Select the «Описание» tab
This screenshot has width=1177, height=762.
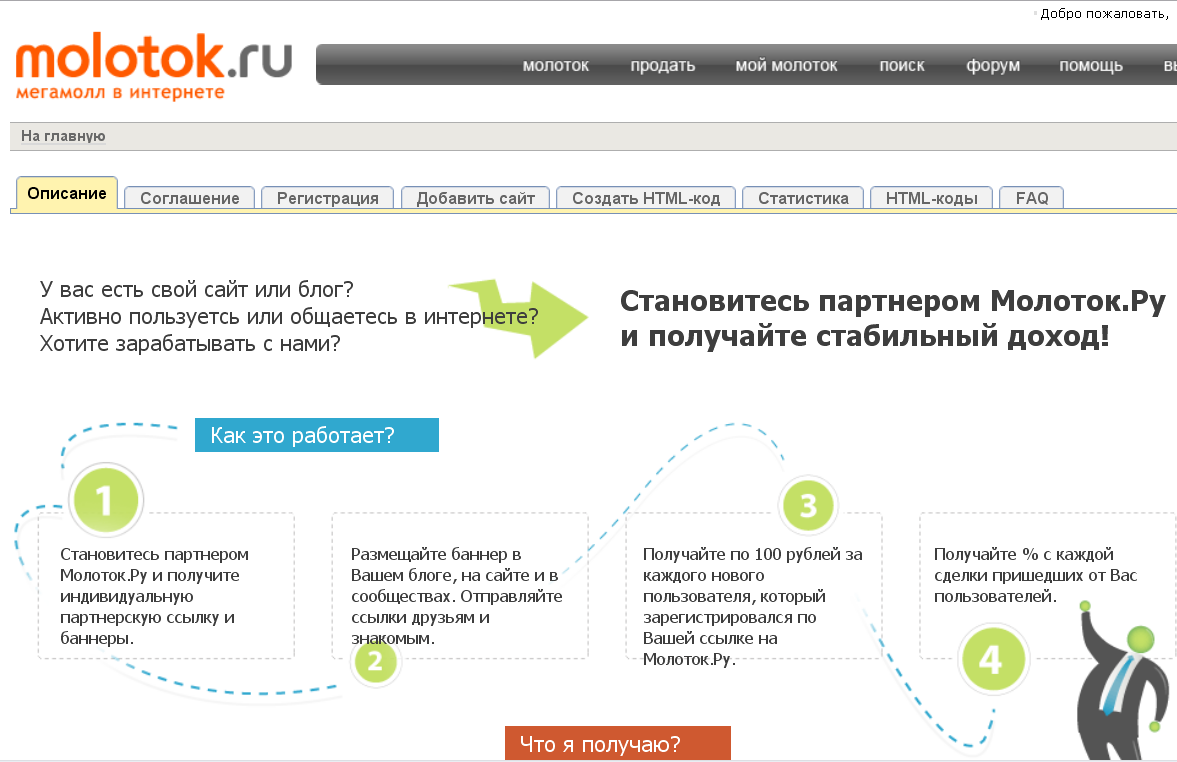click(x=67, y=193)
